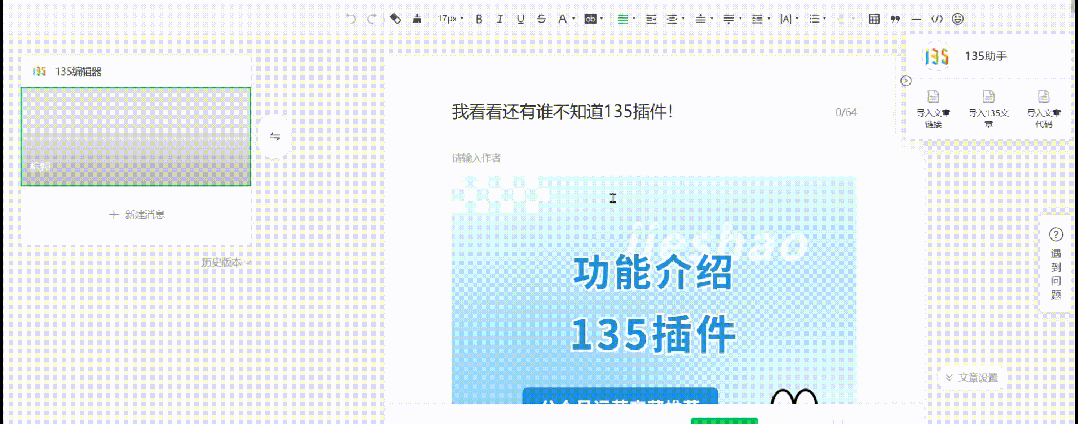Screen dimensions: 1078x424
Task: Open the emoji picker
Action: (958, 18)
